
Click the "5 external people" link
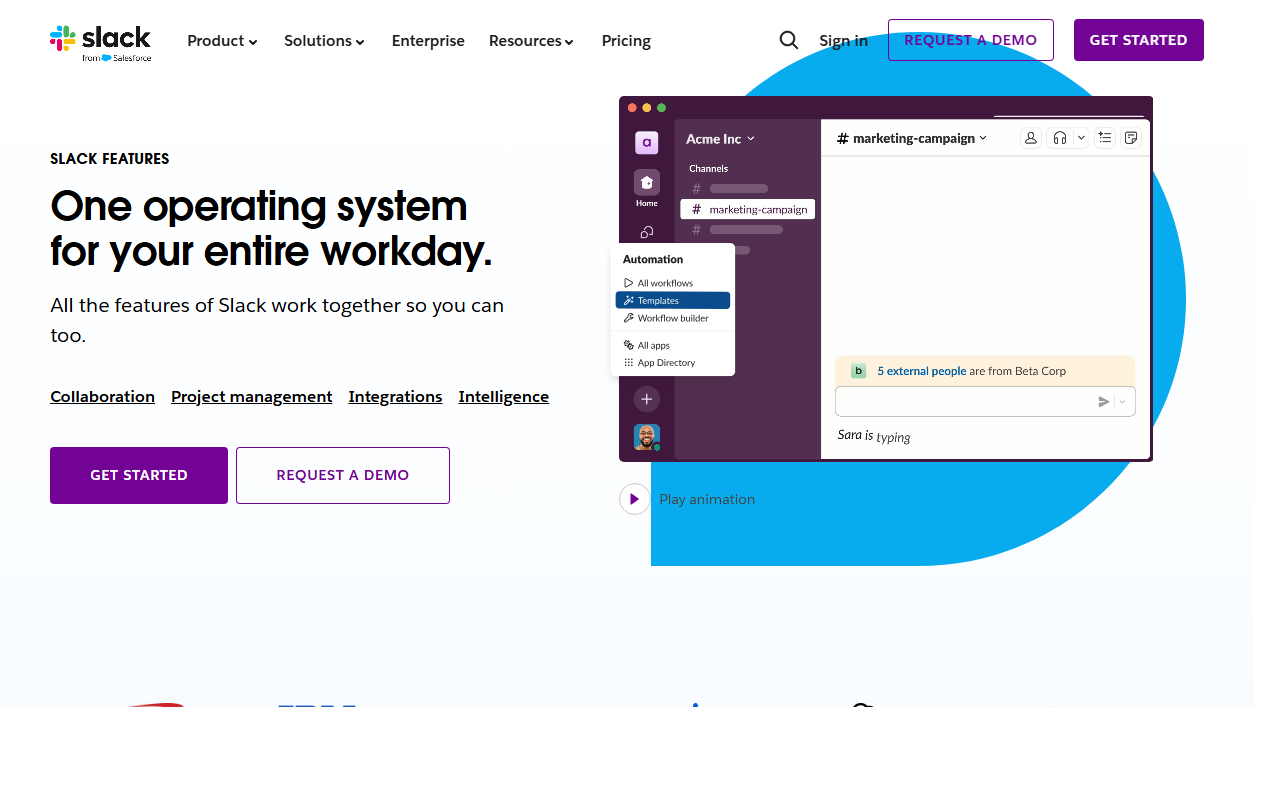922,371
